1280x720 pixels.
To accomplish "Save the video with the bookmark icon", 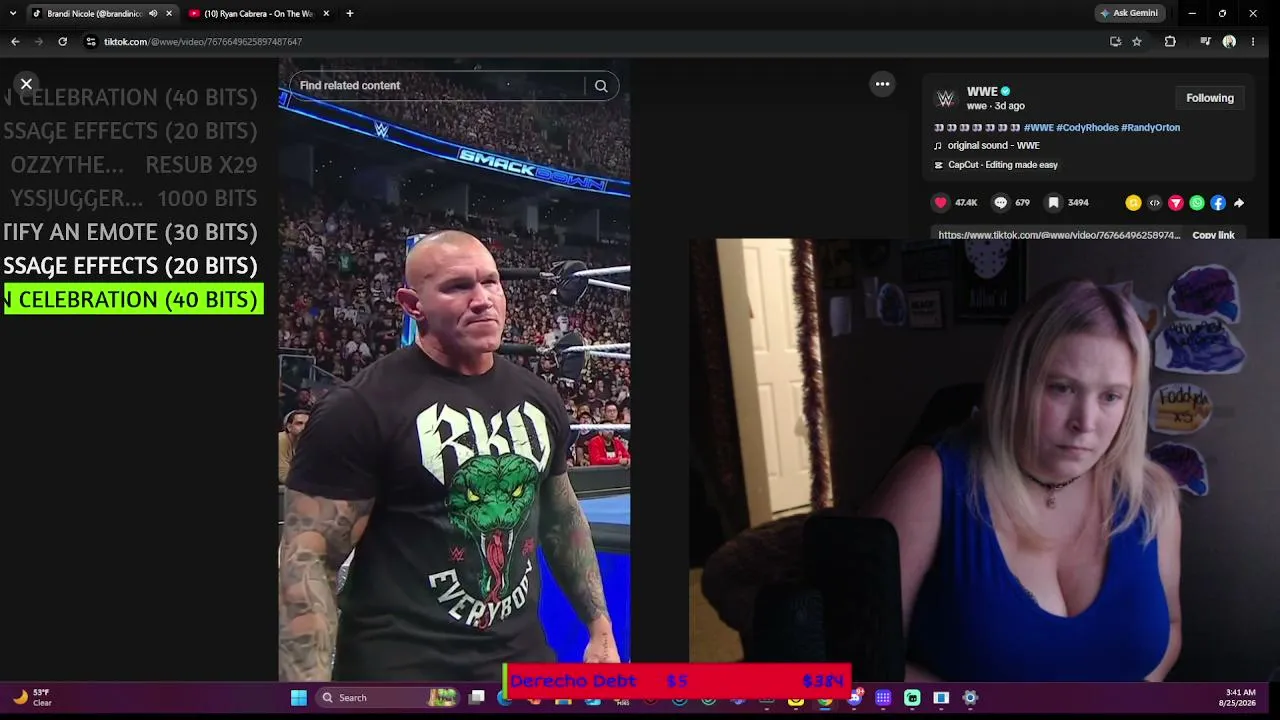I will (1053, 203).
